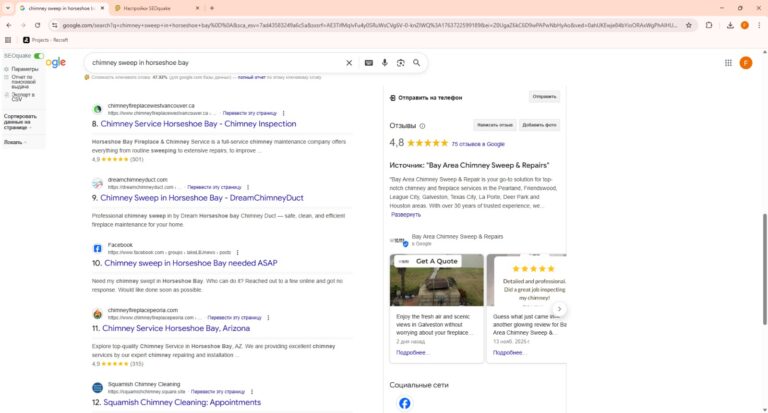Start voice search with the microphone icon
This screenshot has height=413, width=768.
[x=385, y=63]
